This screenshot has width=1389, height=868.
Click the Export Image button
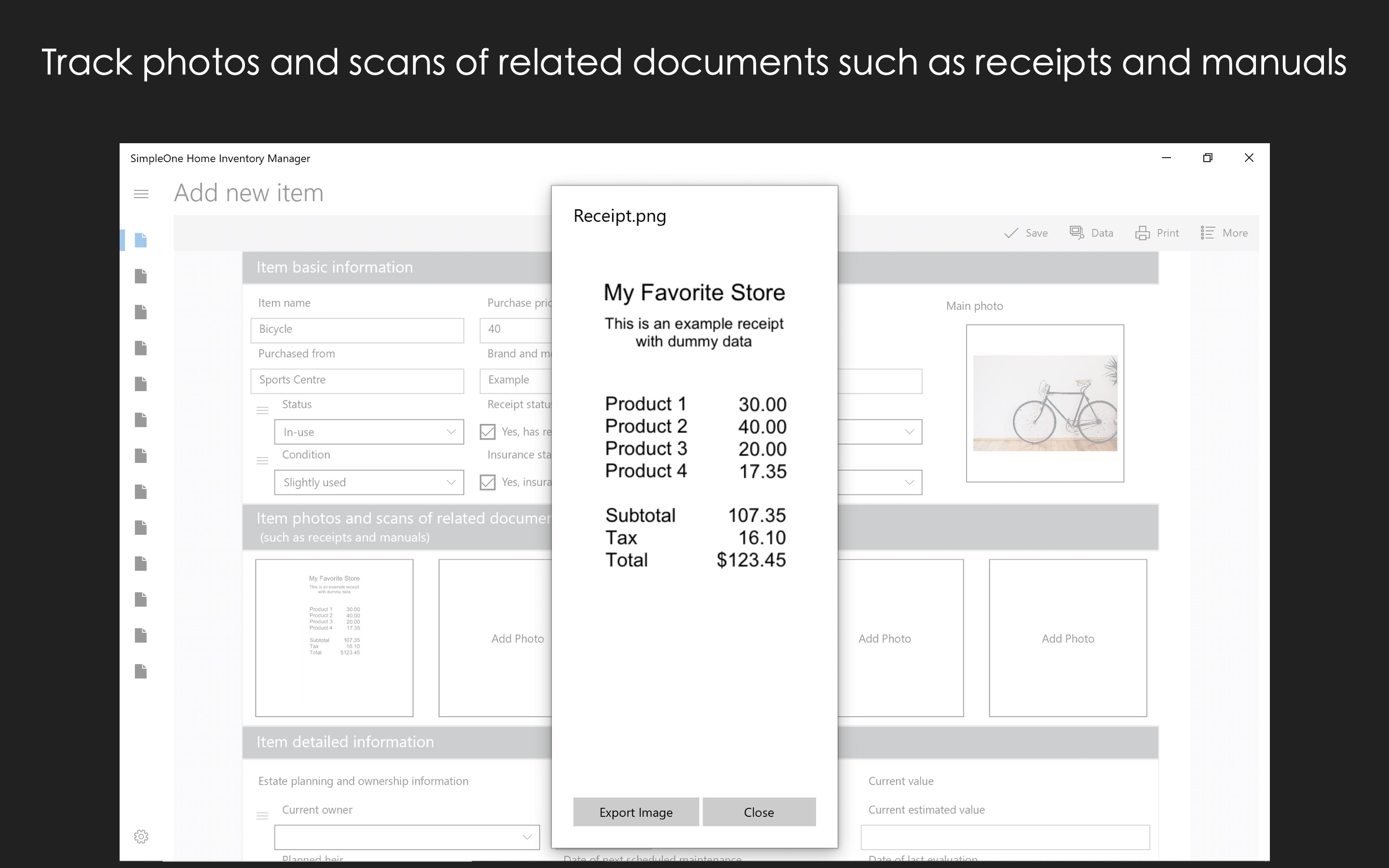point(635,812)
